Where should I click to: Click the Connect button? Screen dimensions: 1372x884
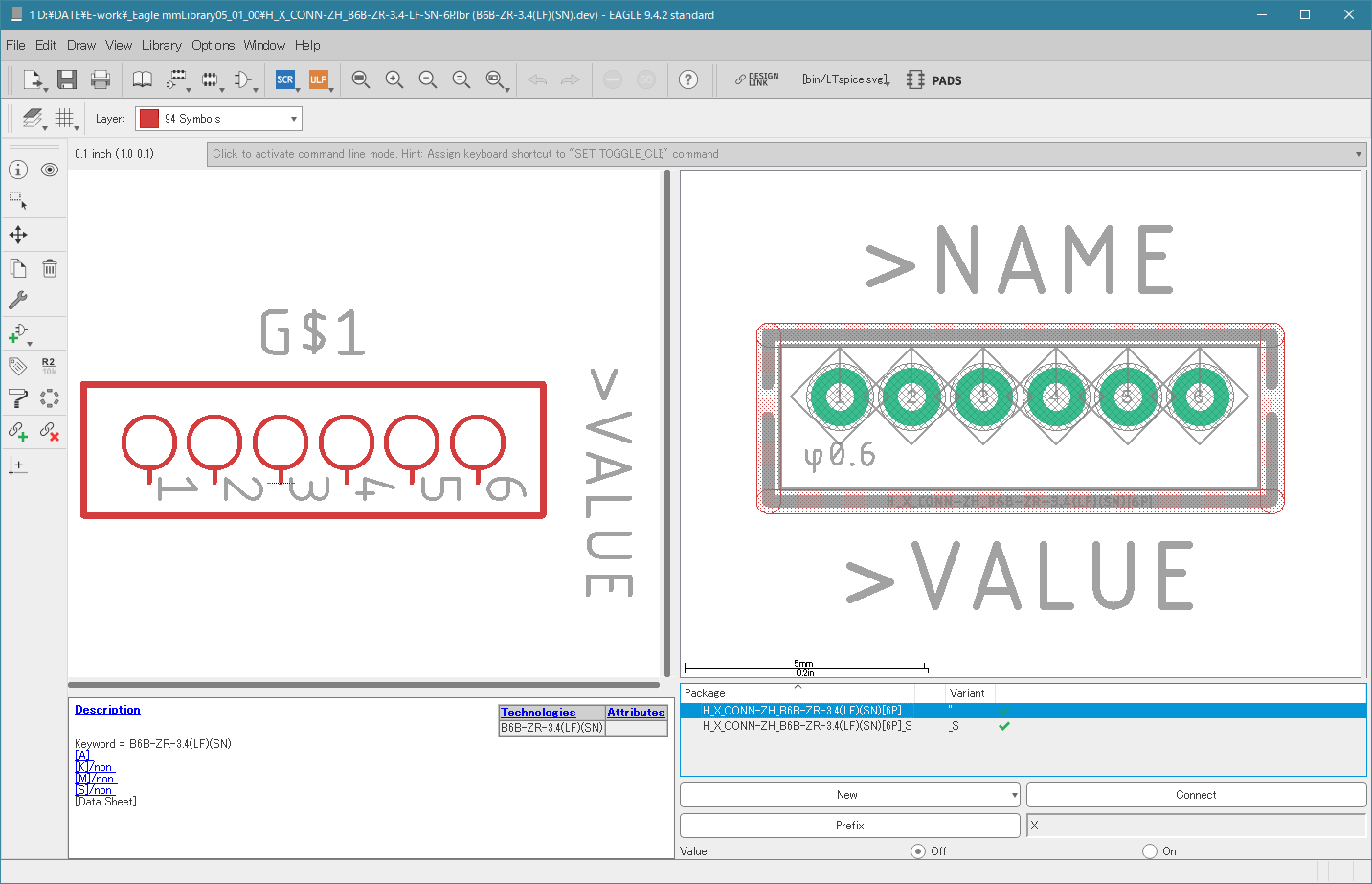1196,795
